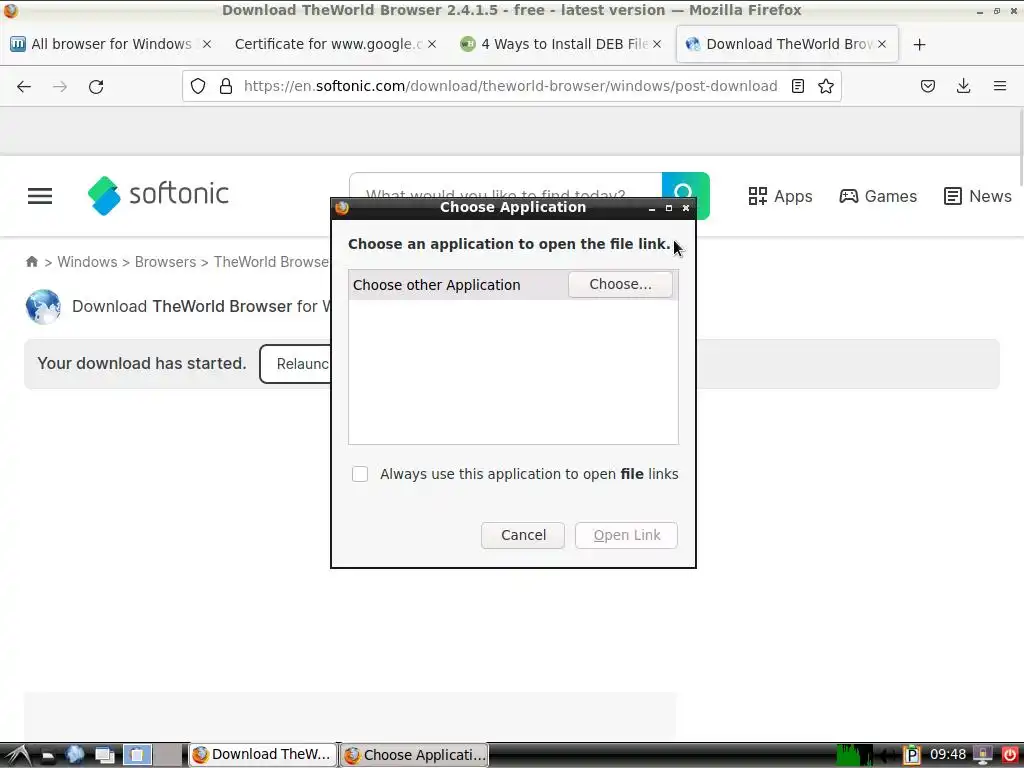The height and width of the screenshot is (768, 1024).
Task: Minimize the Choose Application dialog
Action: tap(652, 208)
